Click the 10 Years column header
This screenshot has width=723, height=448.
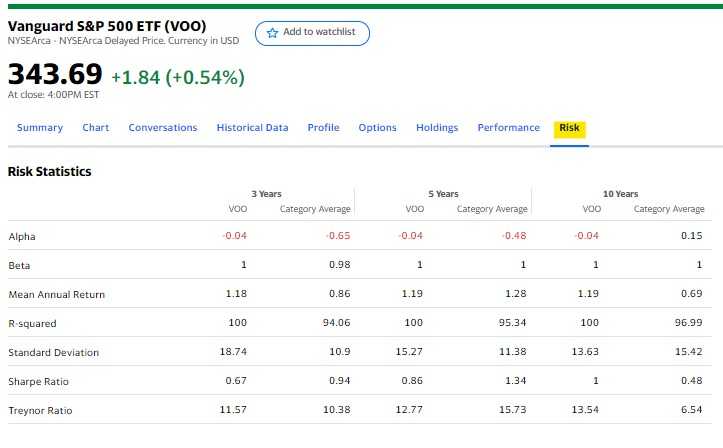pos(621,194)
